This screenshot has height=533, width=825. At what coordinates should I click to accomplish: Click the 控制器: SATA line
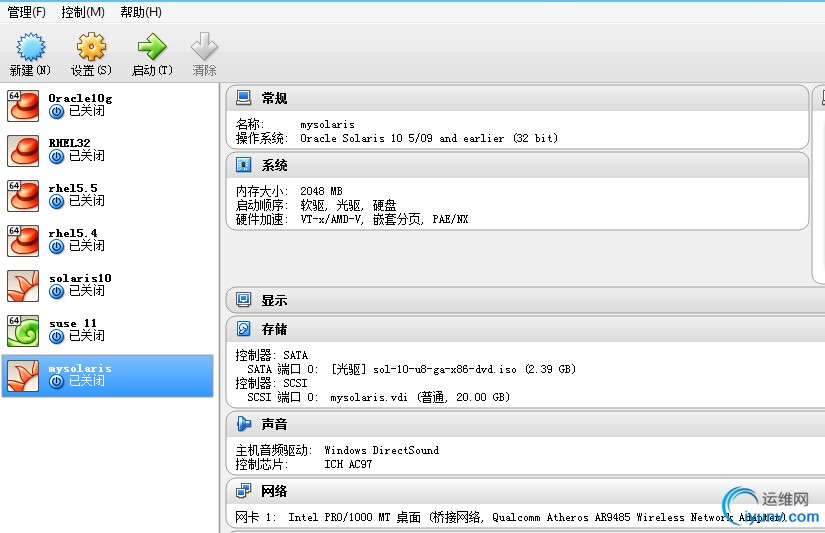pyautogui.click(x=271, y=355)
